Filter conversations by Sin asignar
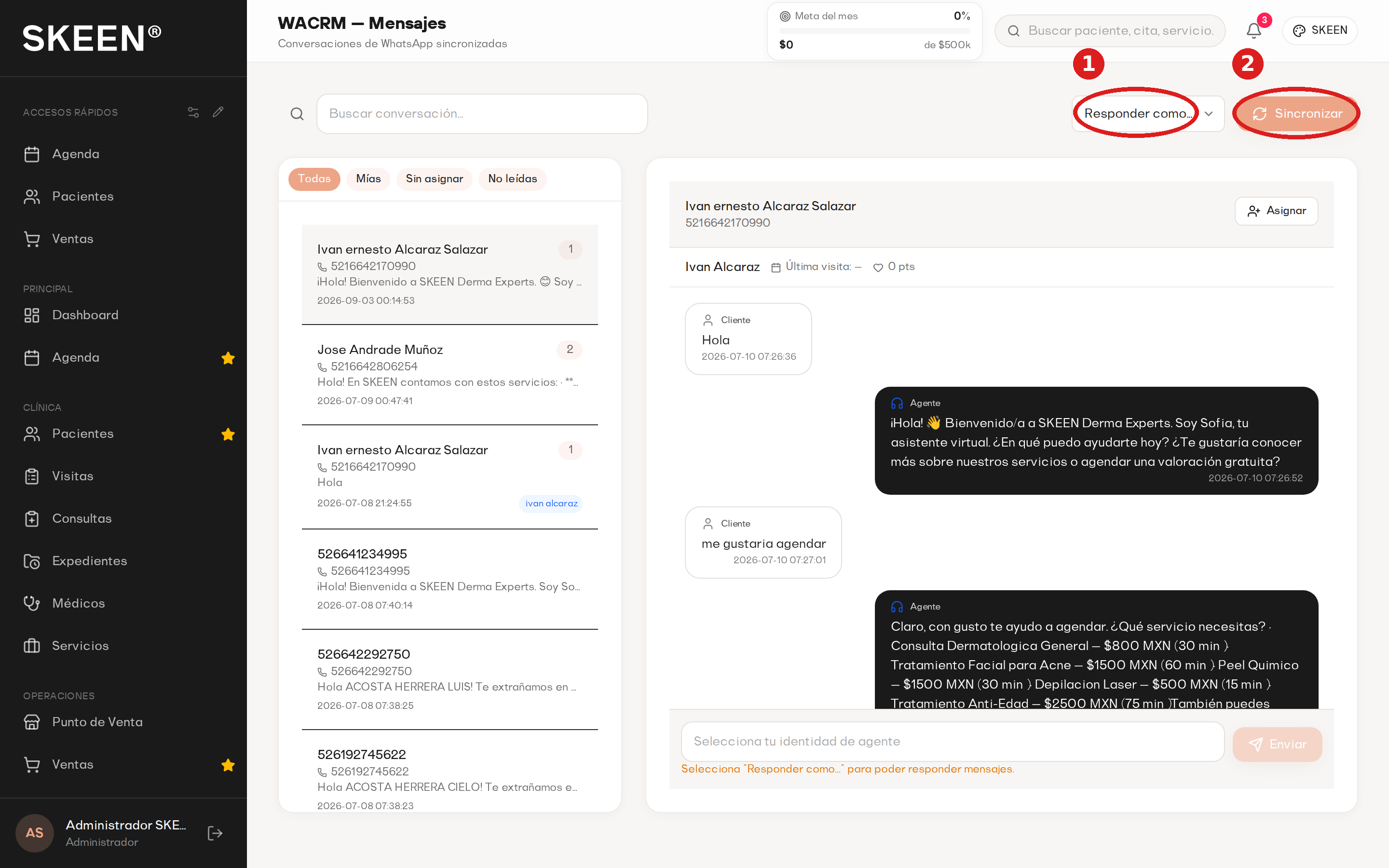The image size is (1389, 868). coord(434,178)
